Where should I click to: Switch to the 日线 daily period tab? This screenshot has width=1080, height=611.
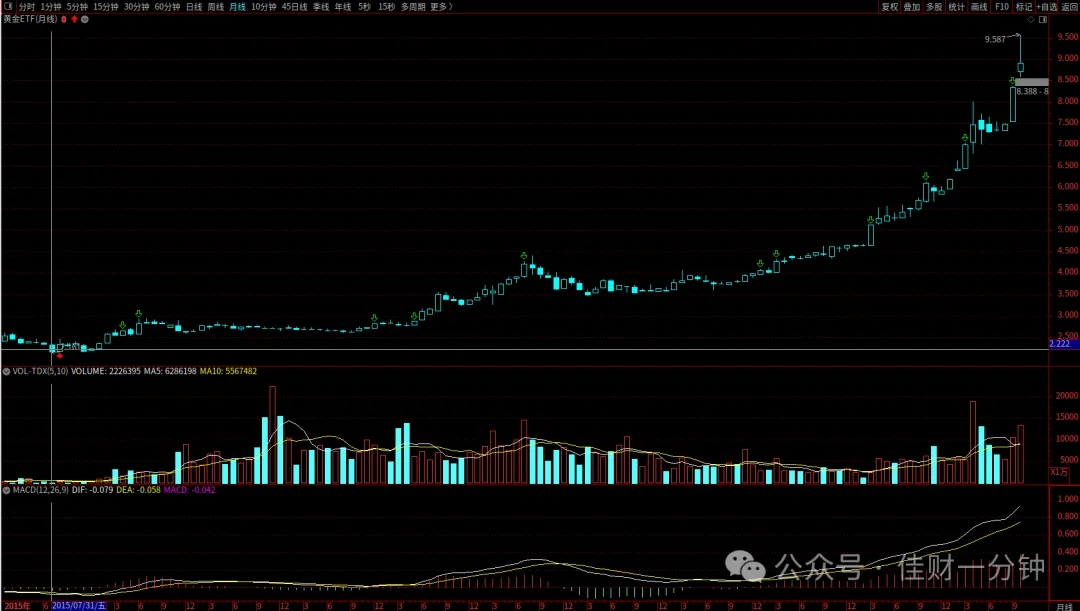pyautogui.click(x=194, y=7)
